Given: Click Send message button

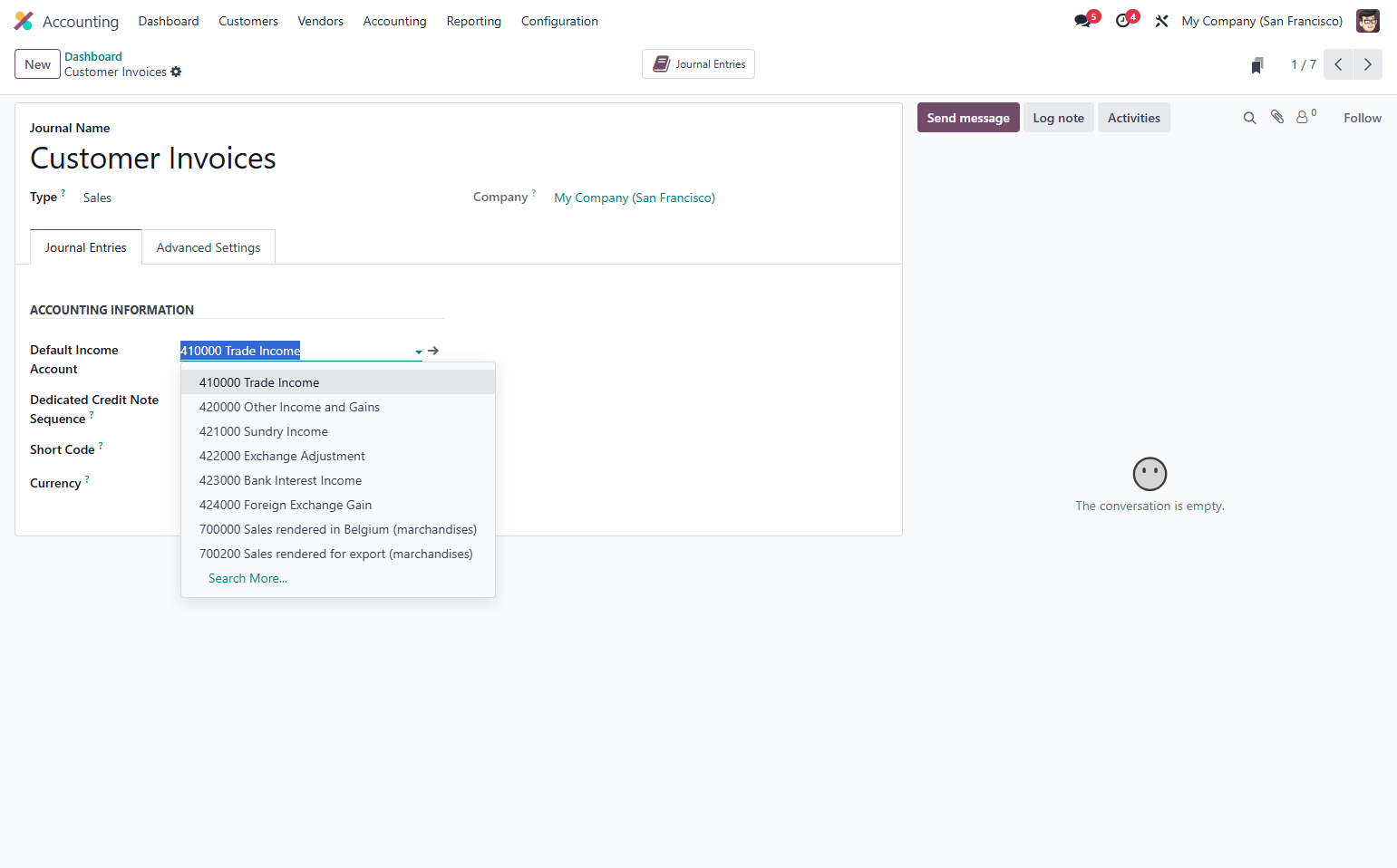Looking at the screenshot, I should click(x=968, y=118).
